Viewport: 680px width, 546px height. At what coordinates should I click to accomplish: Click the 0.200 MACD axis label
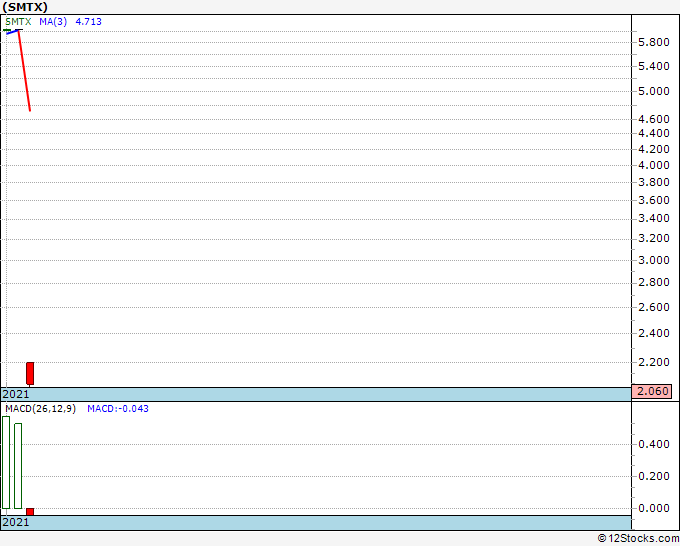[x=654, y=476]
